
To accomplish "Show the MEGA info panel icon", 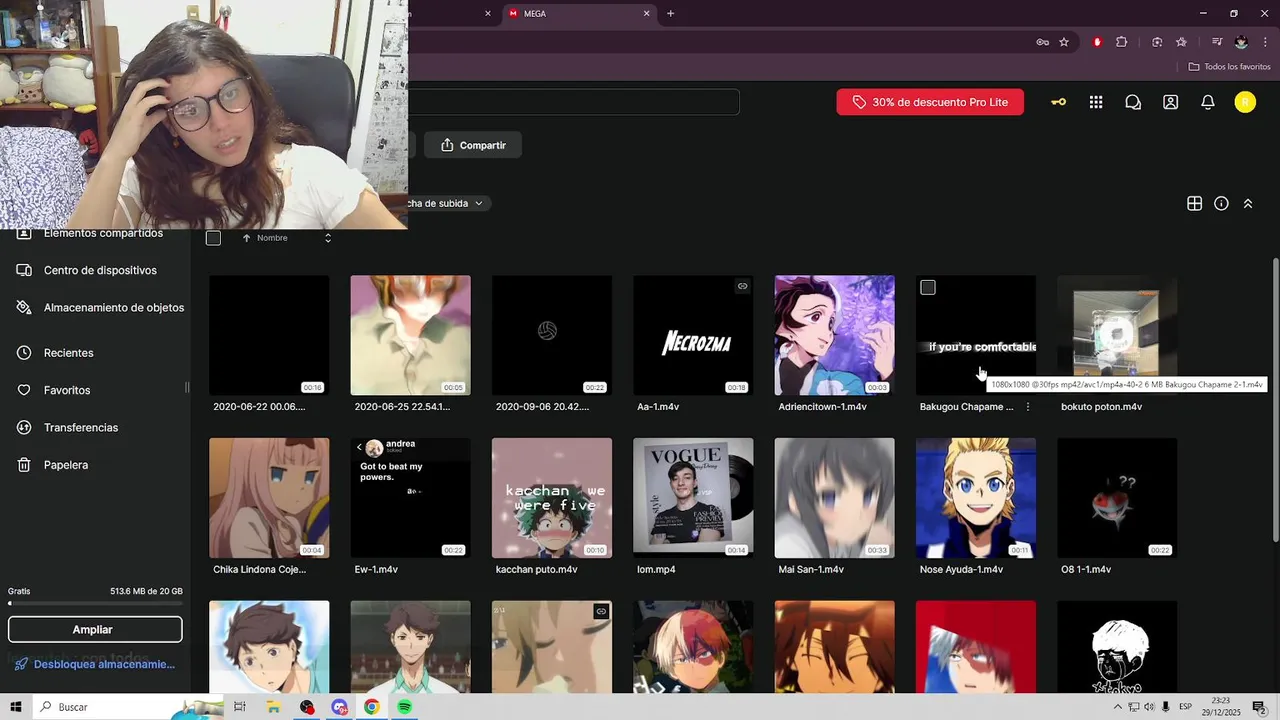I will click(x=1221, y=203).
